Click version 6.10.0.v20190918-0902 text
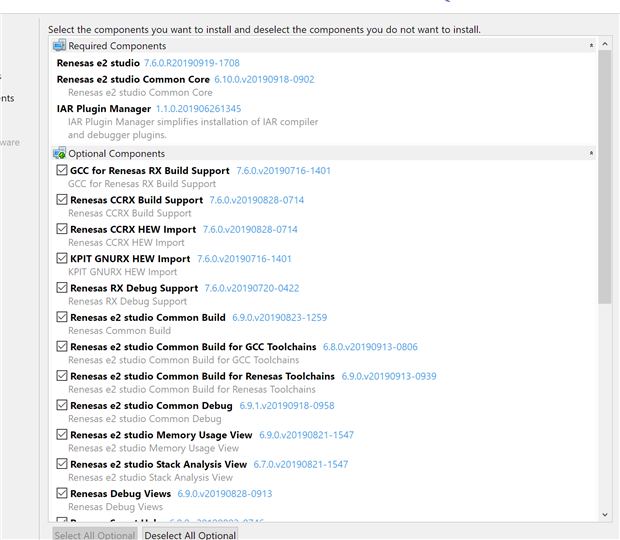 pyautogui.click(x=264, y=79)
